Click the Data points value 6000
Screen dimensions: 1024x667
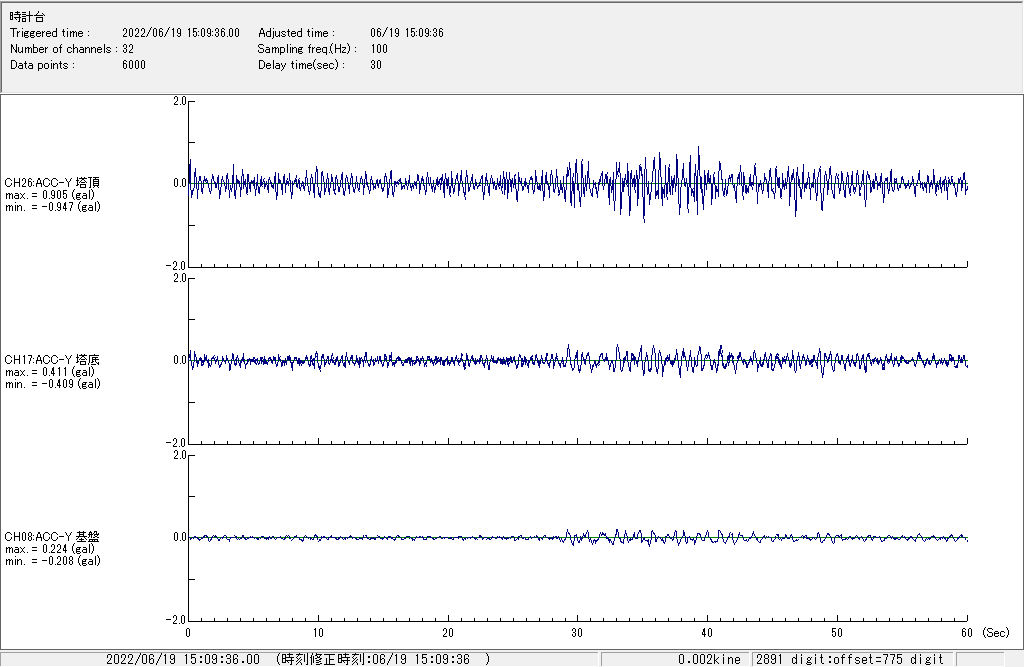click(133, 65)
